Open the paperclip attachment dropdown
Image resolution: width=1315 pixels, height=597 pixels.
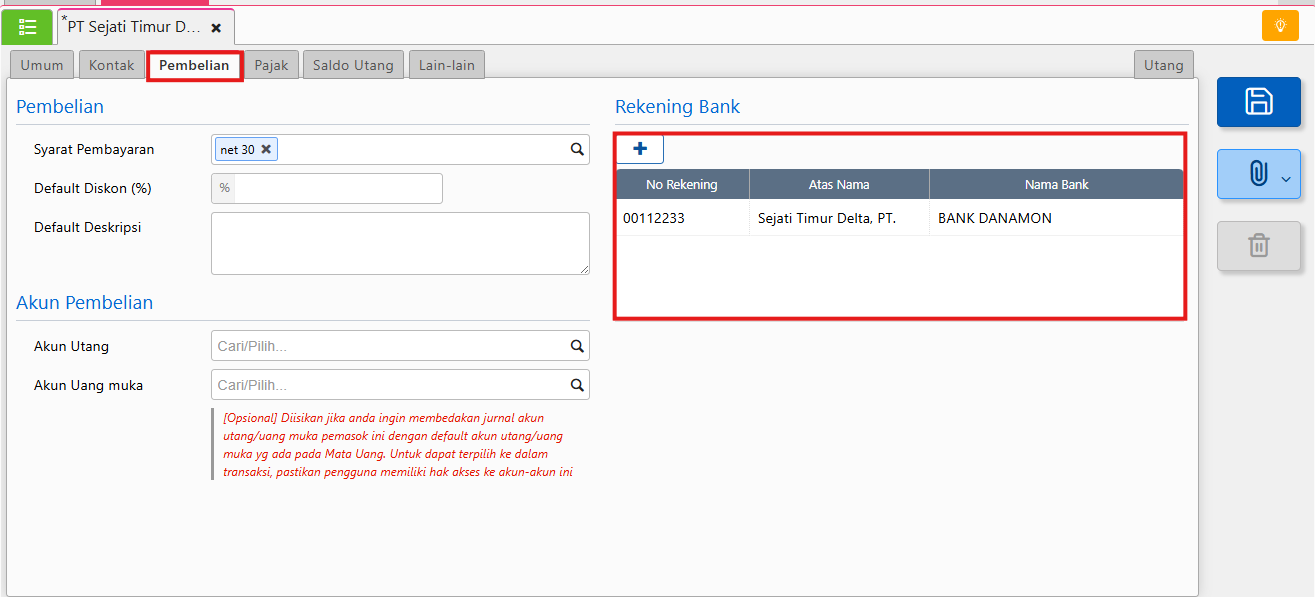click(1258, 174)
